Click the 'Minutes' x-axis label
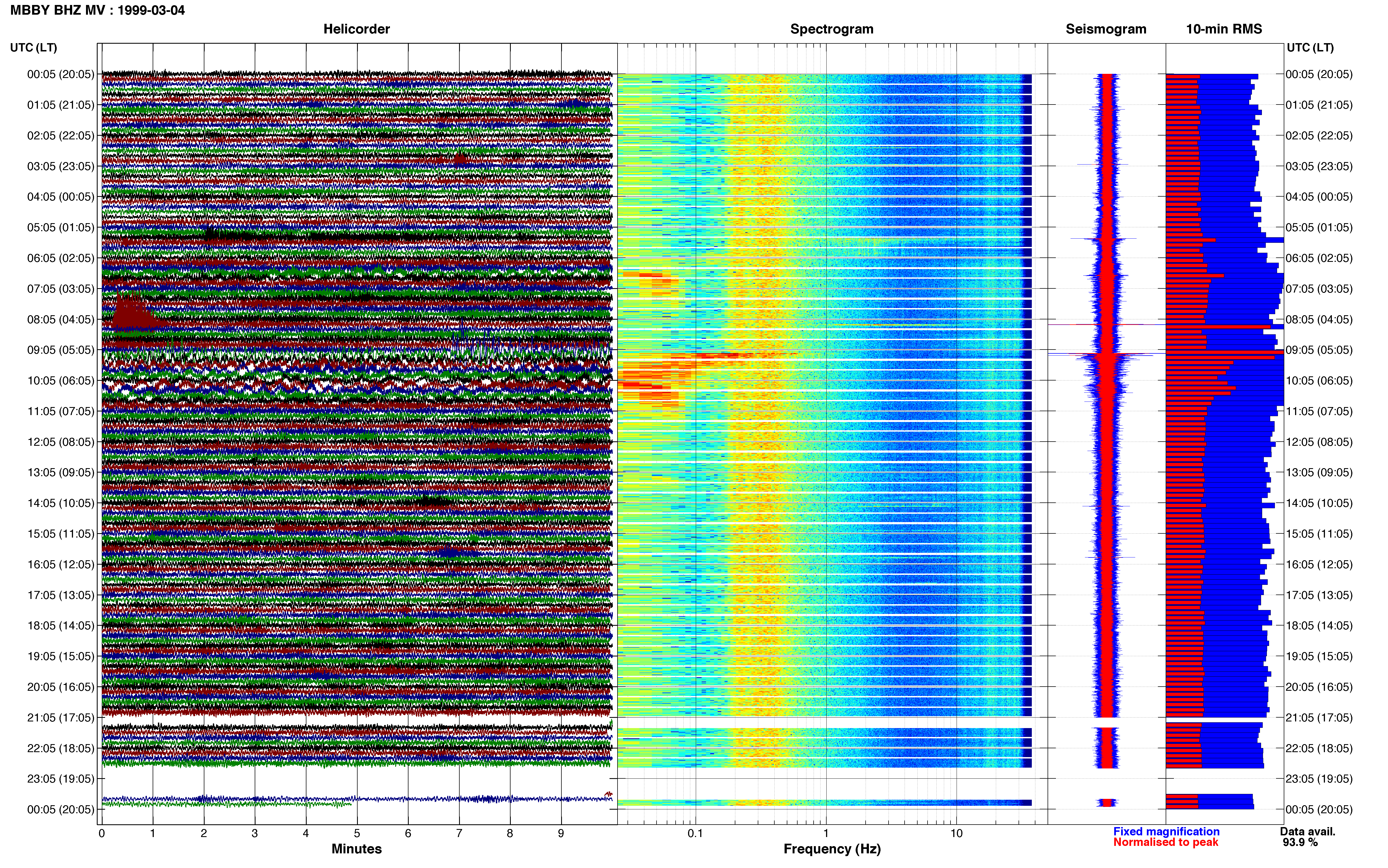1388x868 pixels. [x=356, y=849]
